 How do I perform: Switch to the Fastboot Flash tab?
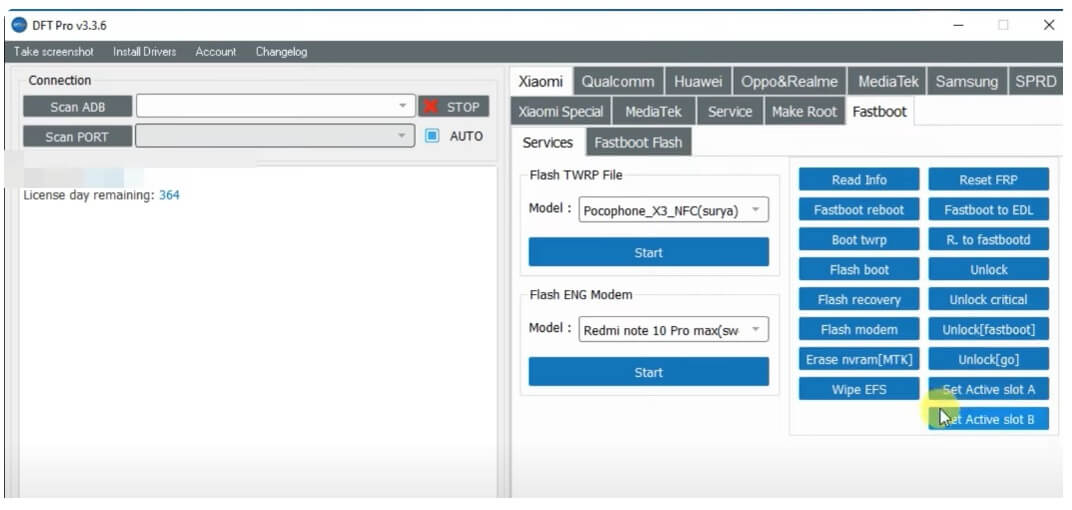pos(638,142)
